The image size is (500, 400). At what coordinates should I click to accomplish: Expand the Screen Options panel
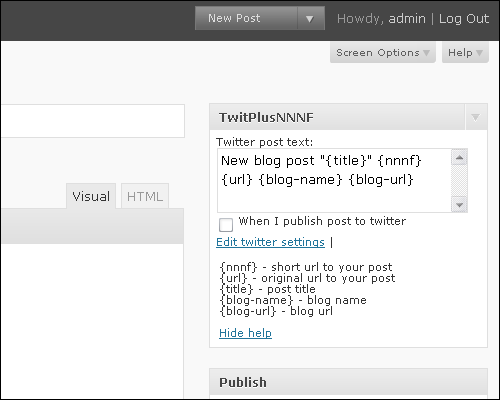click(383, 52)
